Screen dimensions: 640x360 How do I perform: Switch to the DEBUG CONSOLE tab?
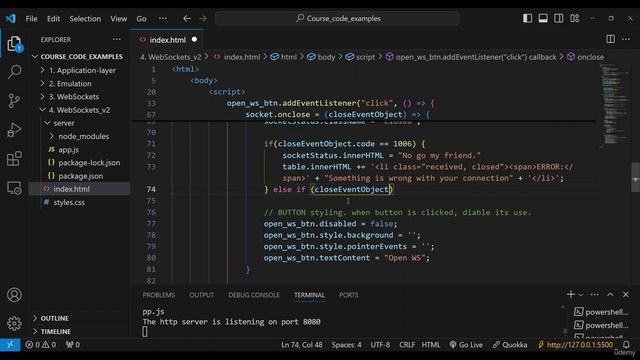[254, 295]
